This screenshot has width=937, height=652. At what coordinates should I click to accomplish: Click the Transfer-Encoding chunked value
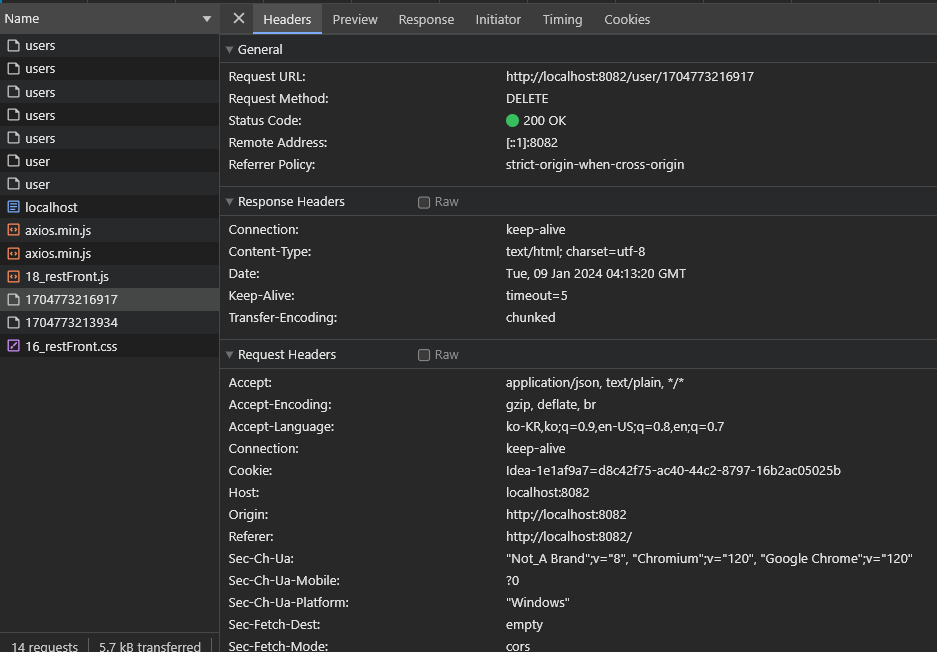531,318
